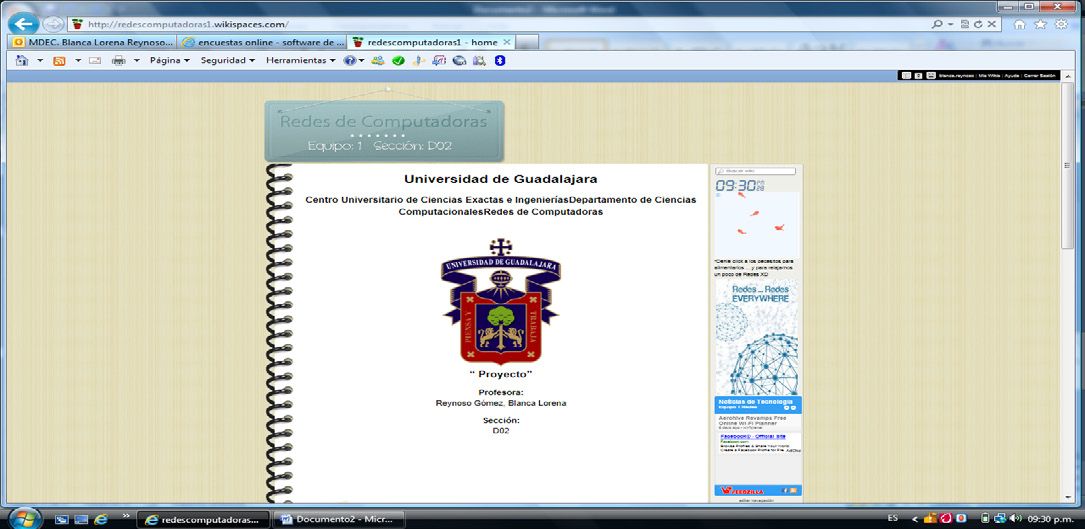The image size is (1085, 529).
Task: Click the wiki search field in sidebar
Action: coord(756,170)
